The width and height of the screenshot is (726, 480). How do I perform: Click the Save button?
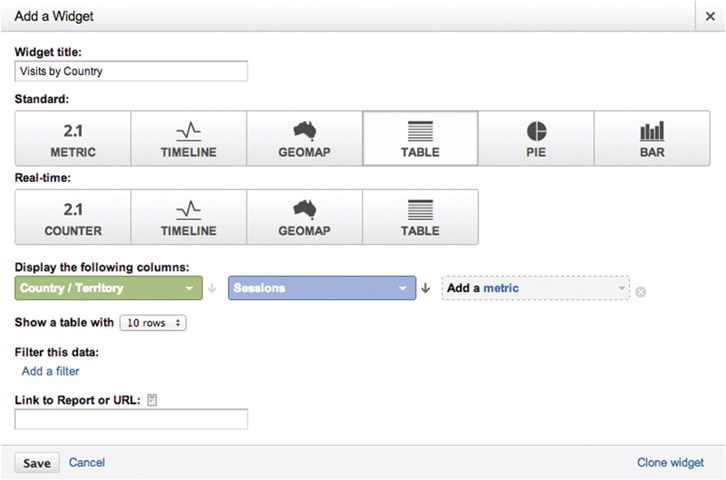pos(38,463)
